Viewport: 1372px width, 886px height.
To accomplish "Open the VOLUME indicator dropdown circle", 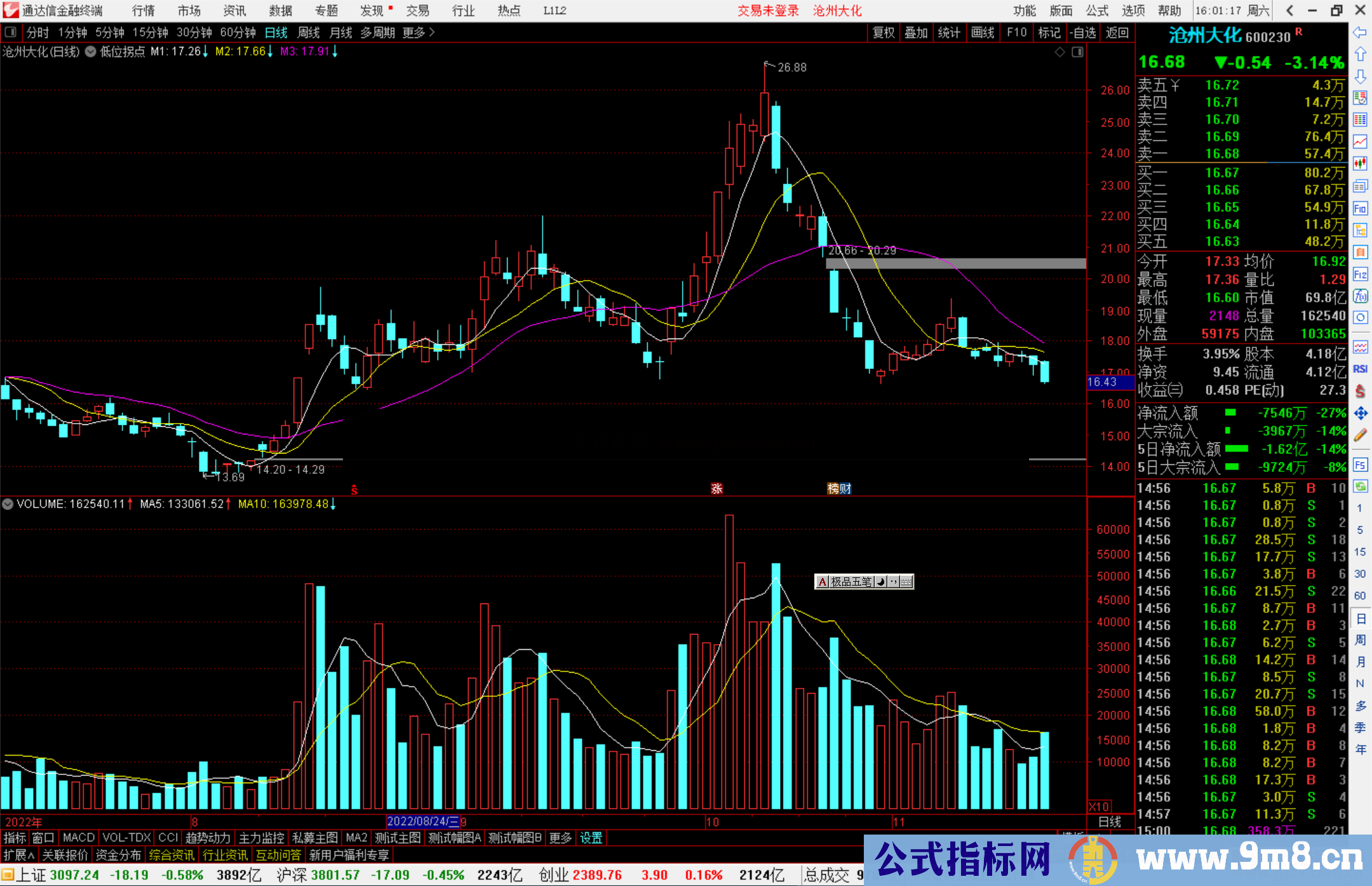I will [x=8, y=504].
